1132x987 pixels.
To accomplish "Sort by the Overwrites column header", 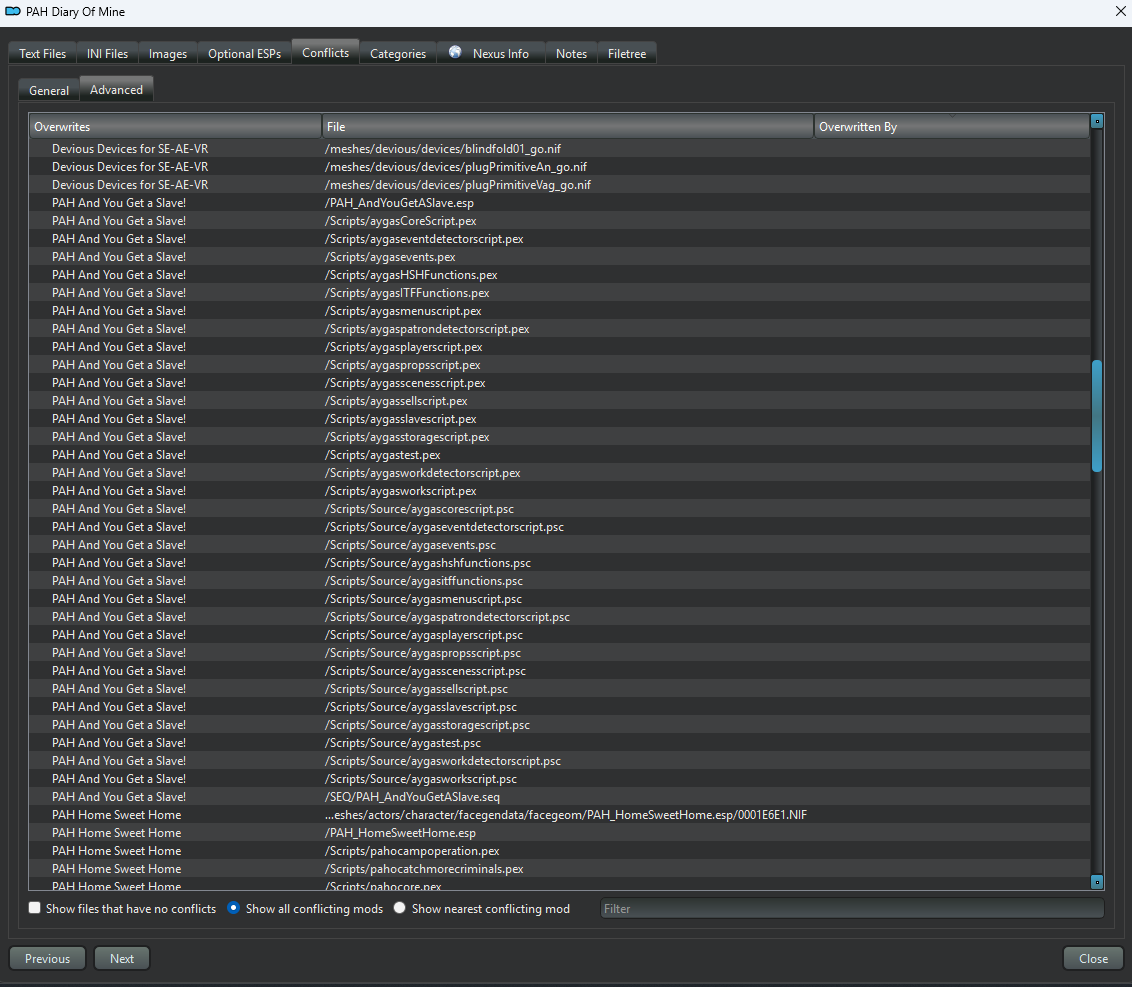I will click(175, 126).
